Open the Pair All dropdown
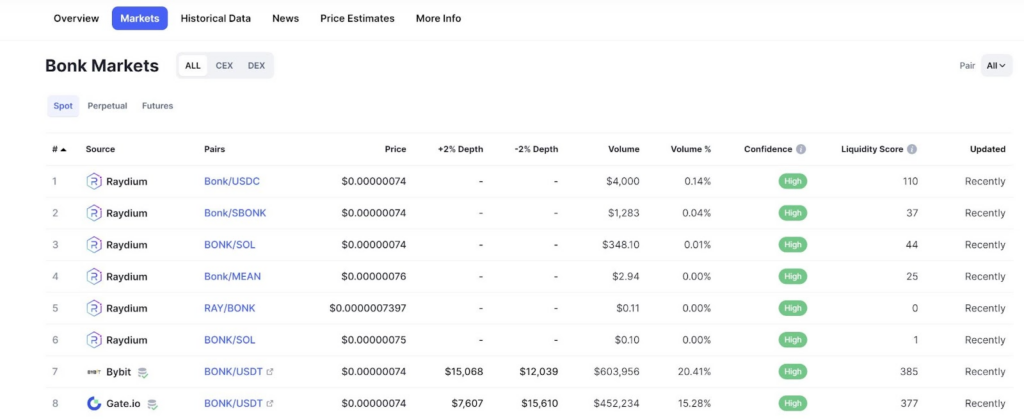The image size is (1024, 419). [996, 65]
